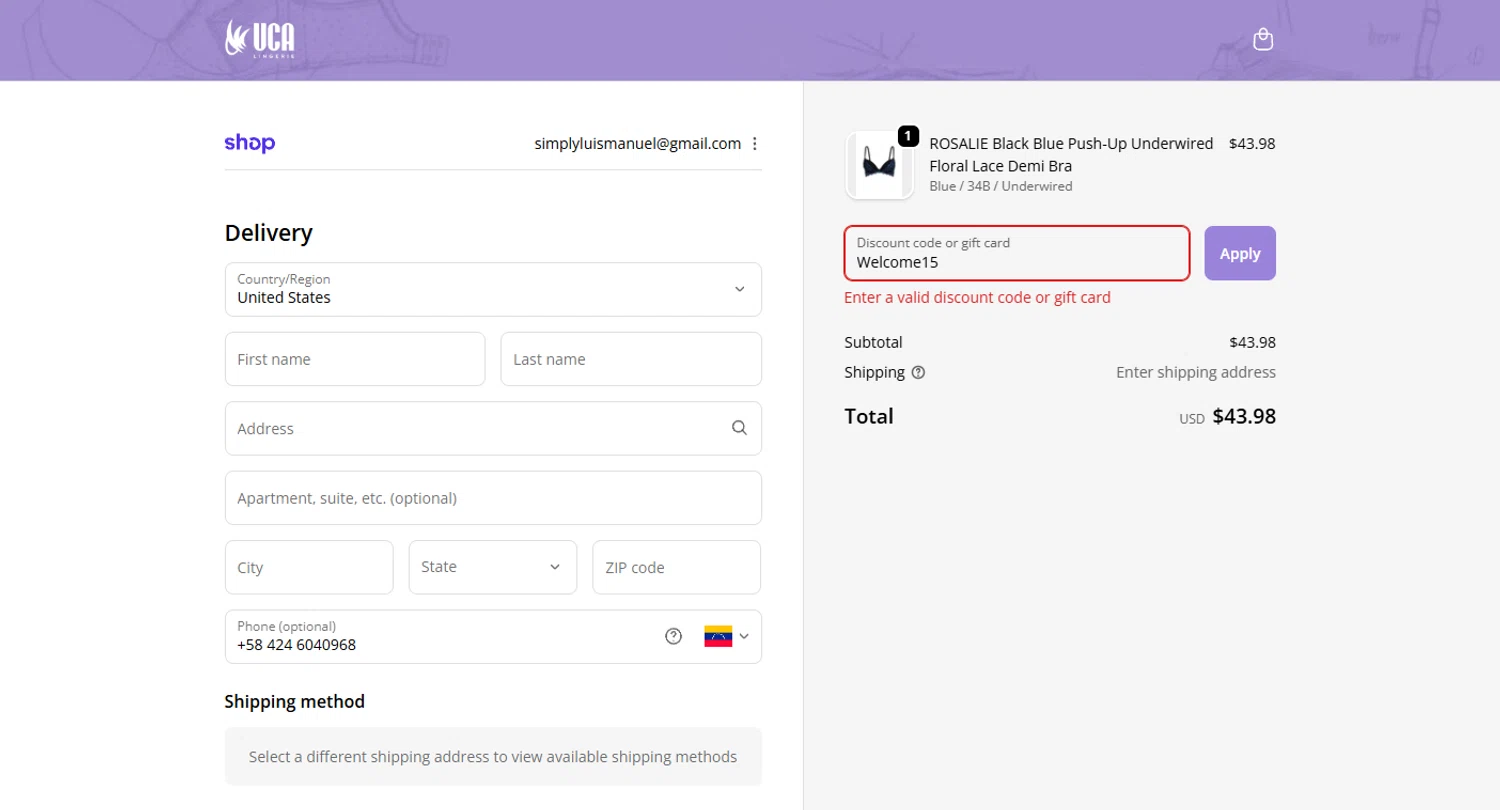Click the Total amount USD $43.98
Screen dimensions: 1500x810
pyautogui.click(x=1227, y=416)
